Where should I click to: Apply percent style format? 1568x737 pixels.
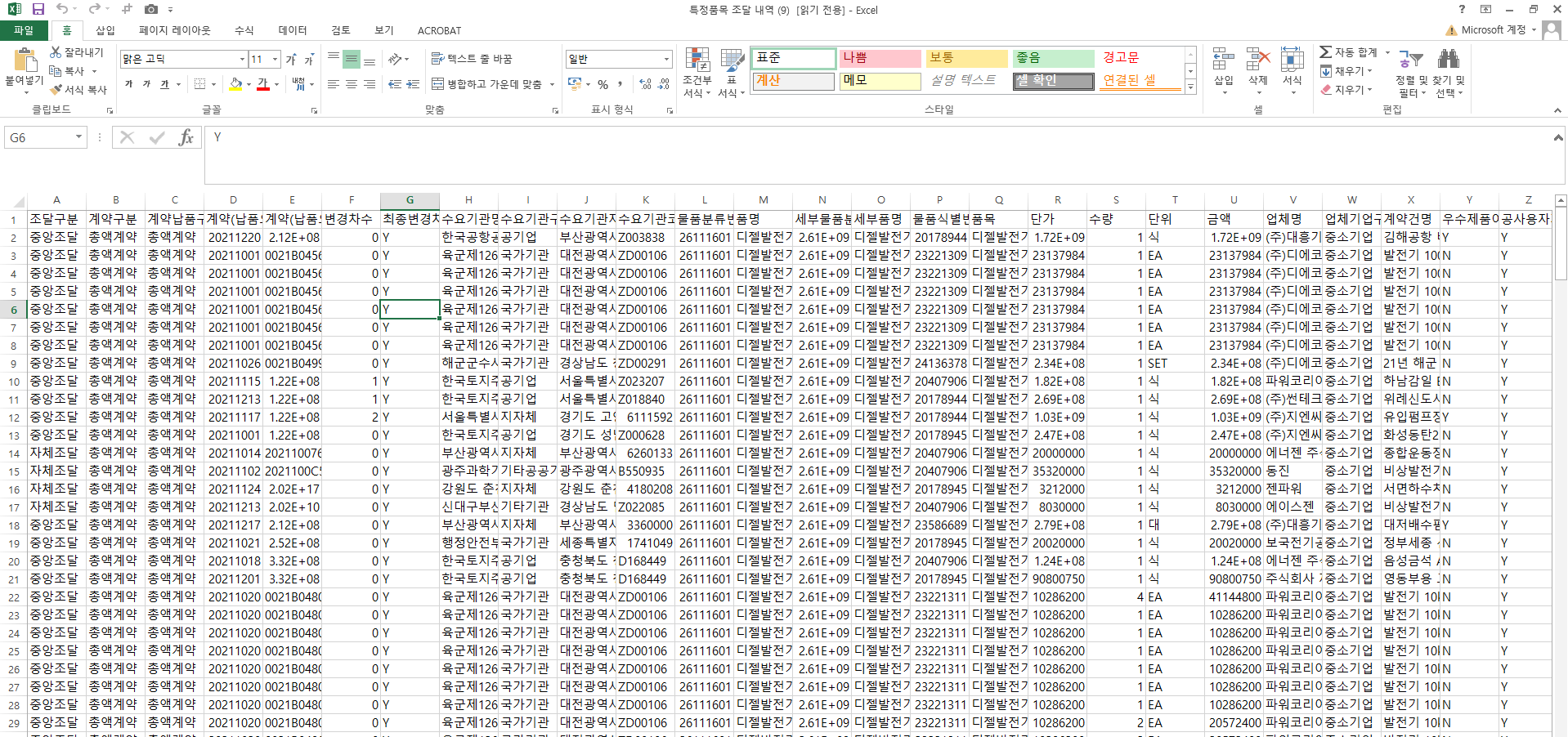click(603, 84)
